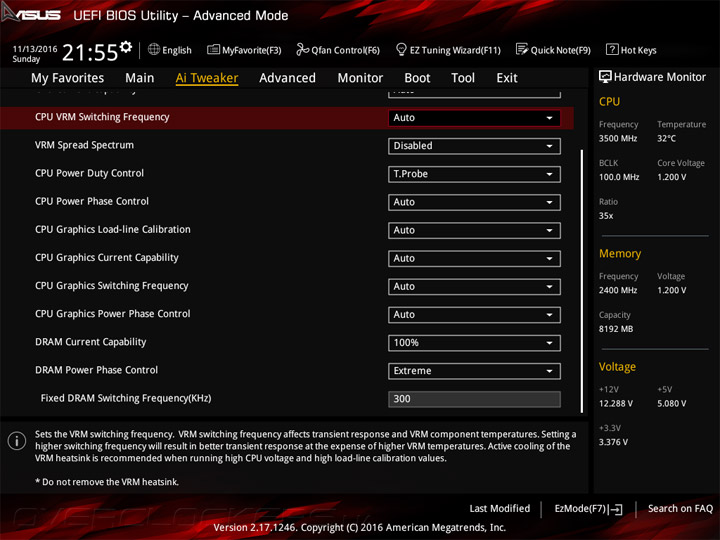Open Search on FAQ link
Image resolution: width=720 pixels, height=540 pixels.
click(680, 508)
